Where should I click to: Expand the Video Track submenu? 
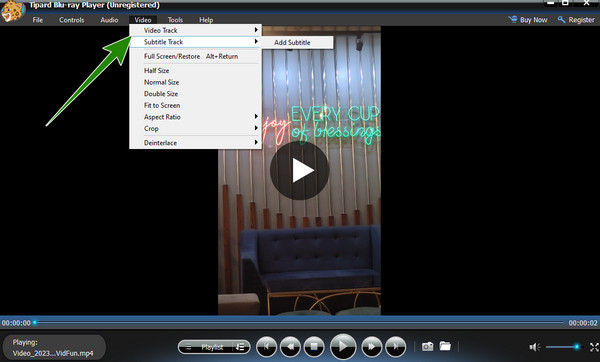196,30
